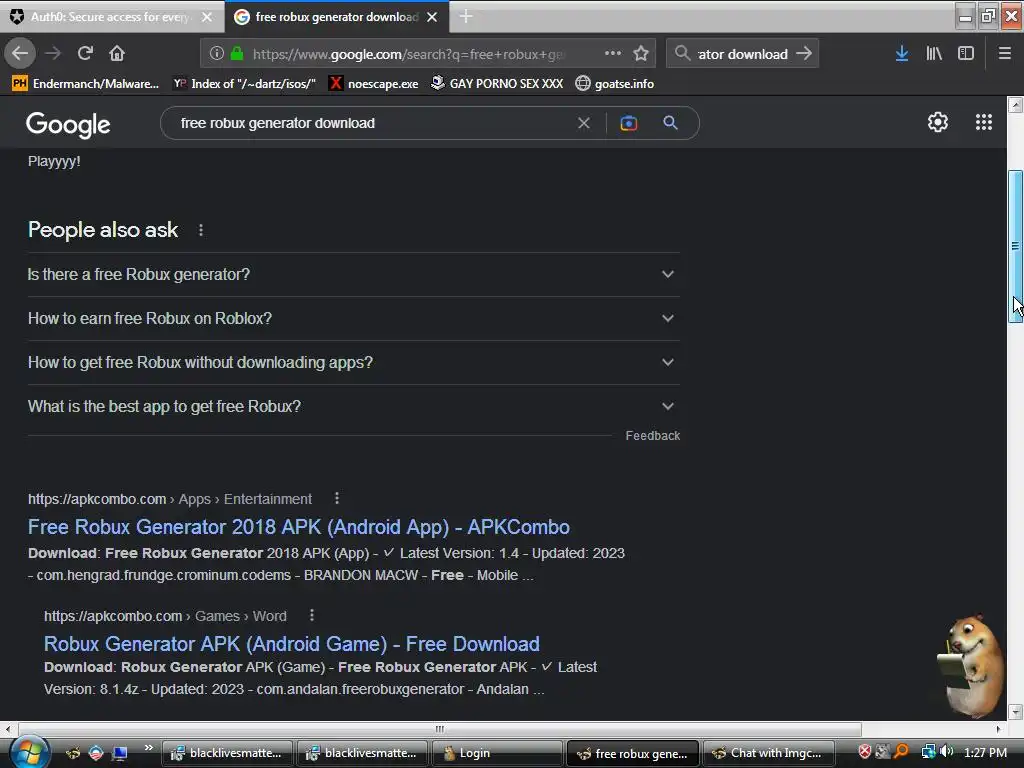This screenshot has height=768, width=1024.
Task: Reload the current page
Action: coord(85,53)
